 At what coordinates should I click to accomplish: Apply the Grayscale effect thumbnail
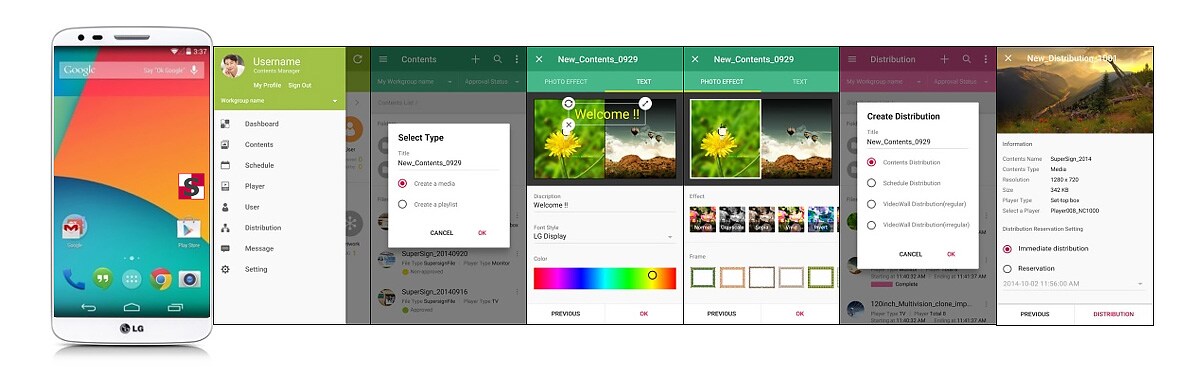(731, 218)
